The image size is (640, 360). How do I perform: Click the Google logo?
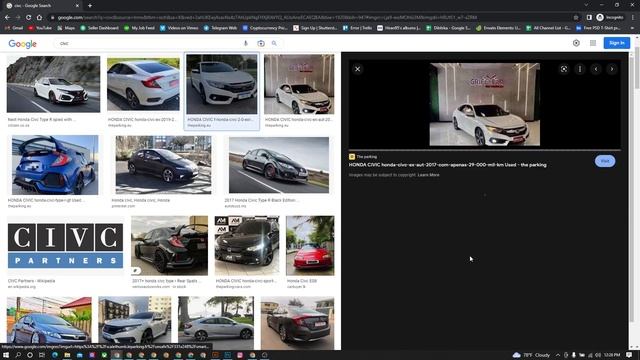pos(22,44)
